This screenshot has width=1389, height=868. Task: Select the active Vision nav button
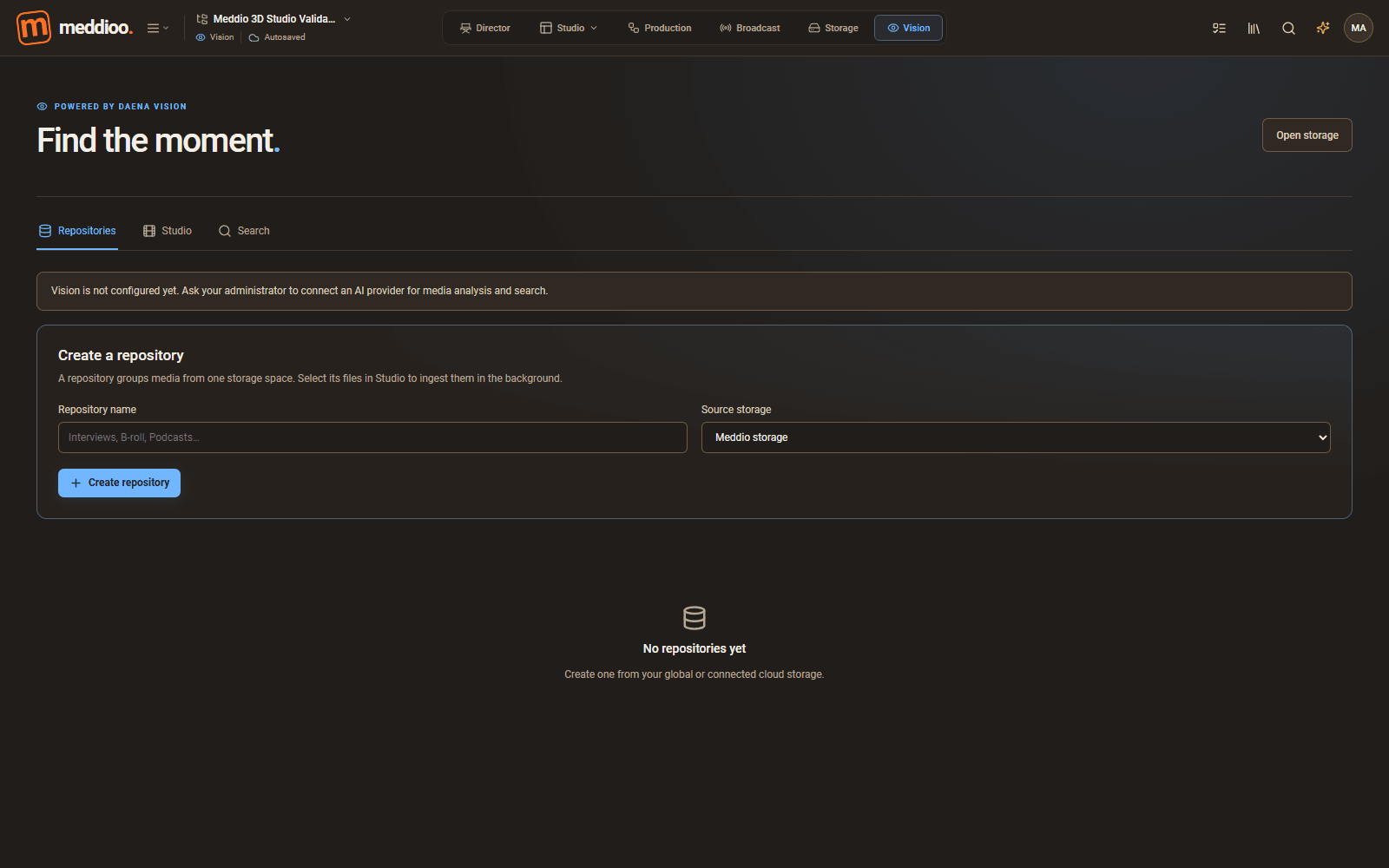tap(908, 28)
